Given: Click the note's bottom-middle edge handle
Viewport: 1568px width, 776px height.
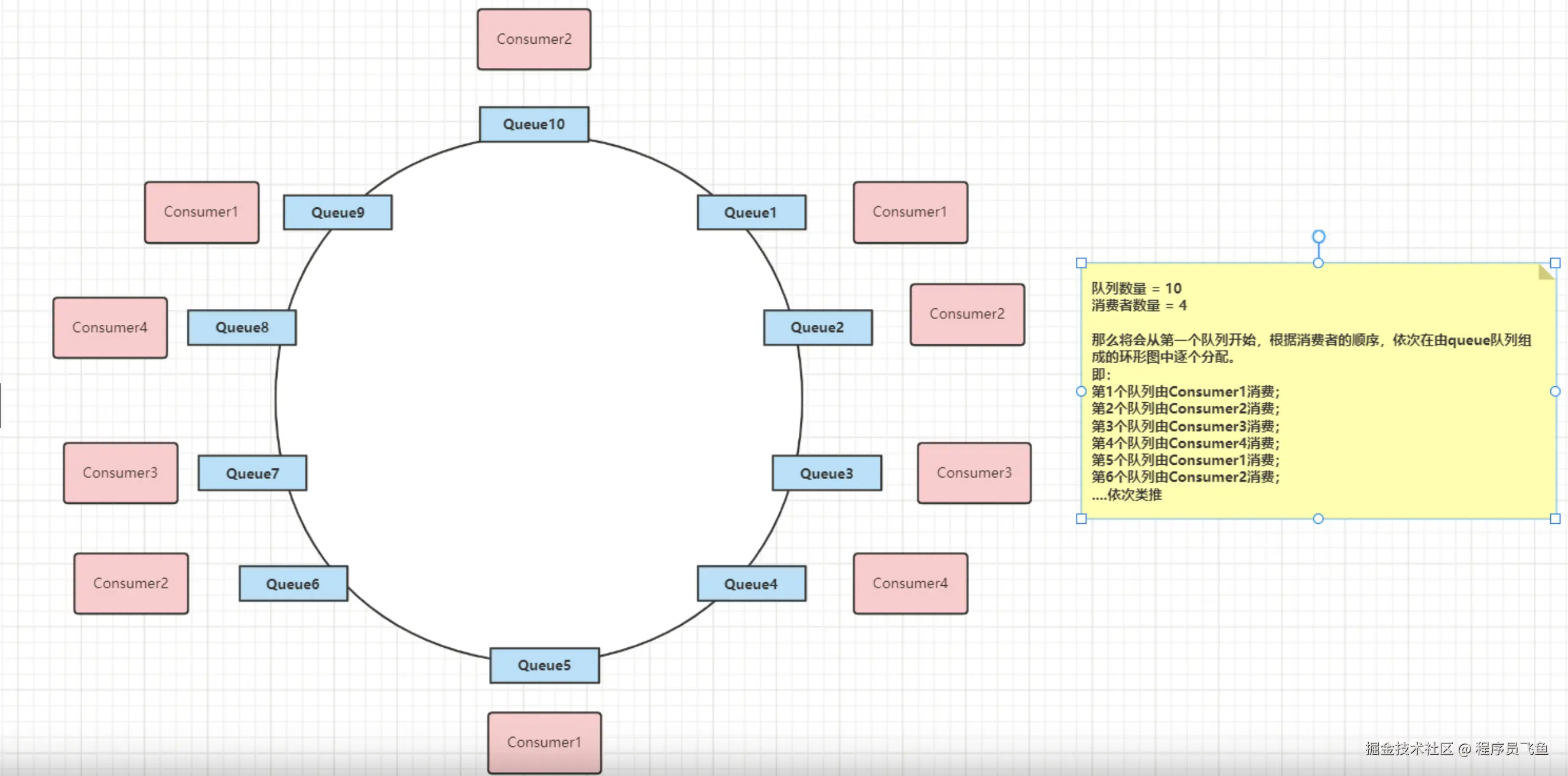Looking at the screenshot, I should [x=1318, y=519].
